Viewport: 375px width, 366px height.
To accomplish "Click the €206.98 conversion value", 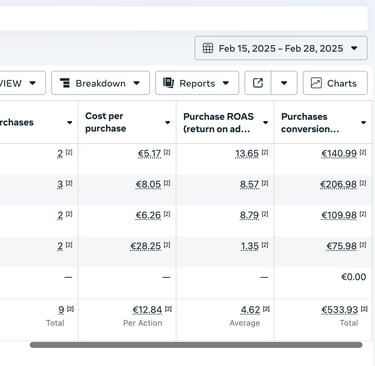I will coord(339,184).
